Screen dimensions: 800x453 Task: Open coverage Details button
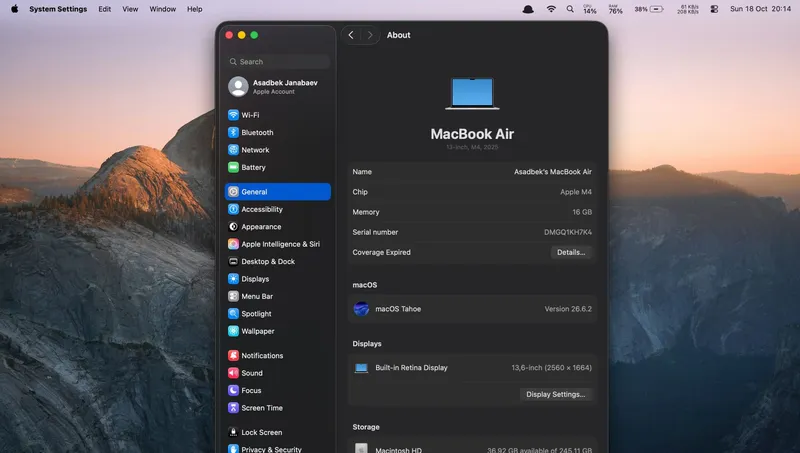(571, 252)
